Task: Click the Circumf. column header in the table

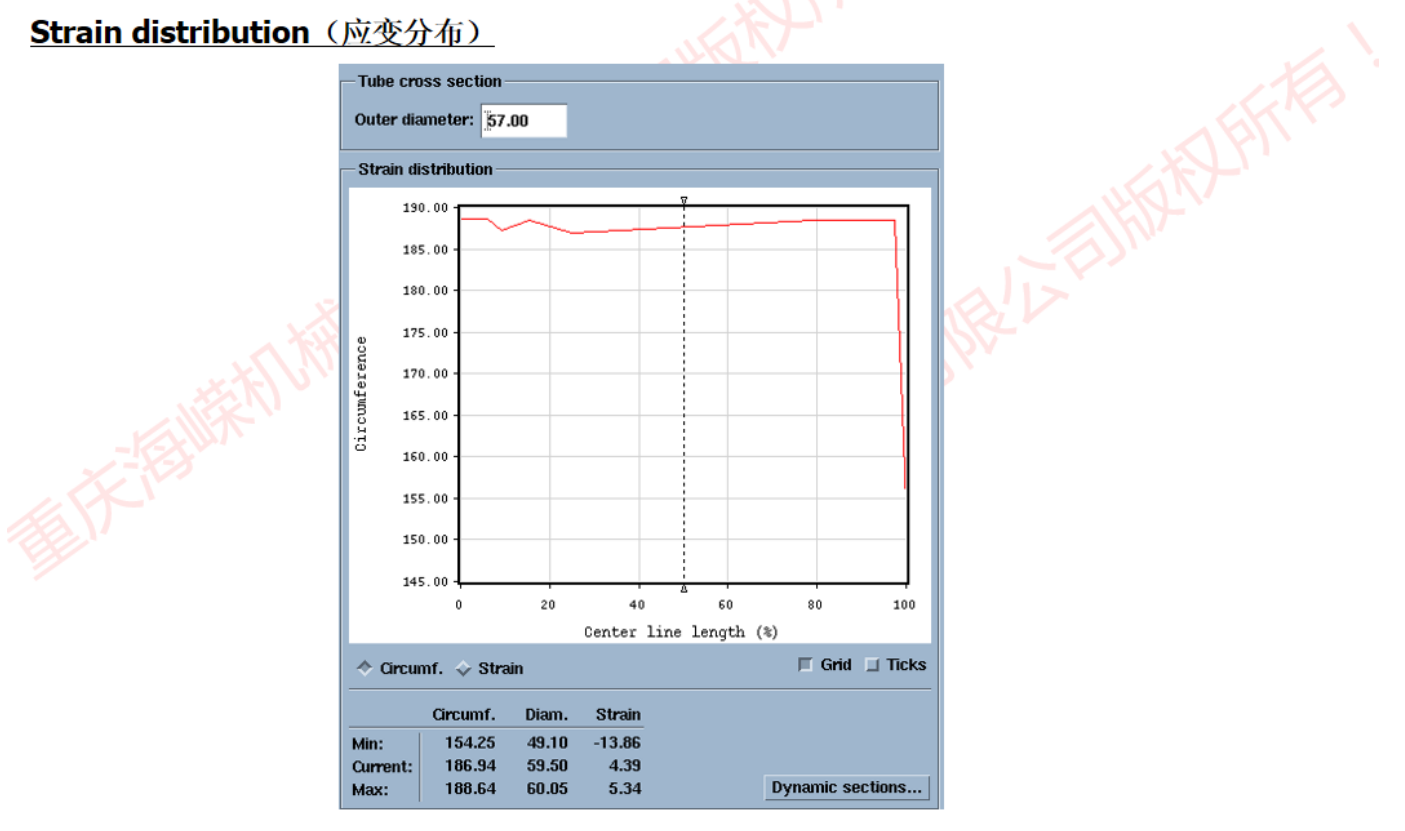Action: [x=463, y=715]
